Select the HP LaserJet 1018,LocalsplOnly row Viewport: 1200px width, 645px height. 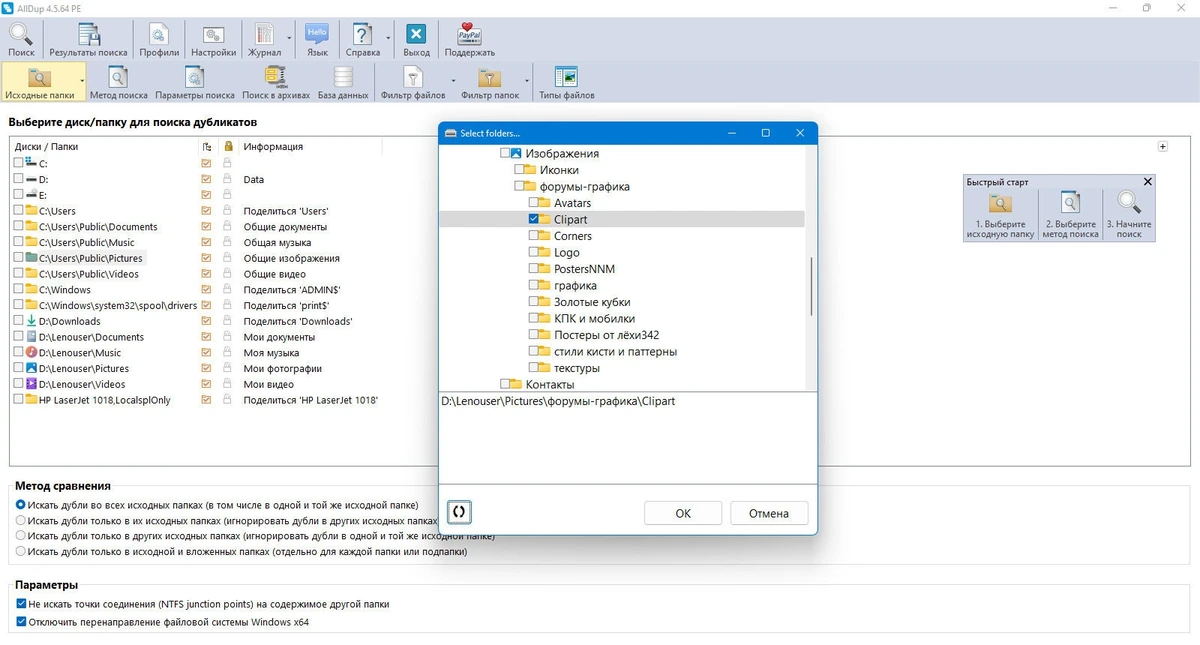click(x=105, y=400)
